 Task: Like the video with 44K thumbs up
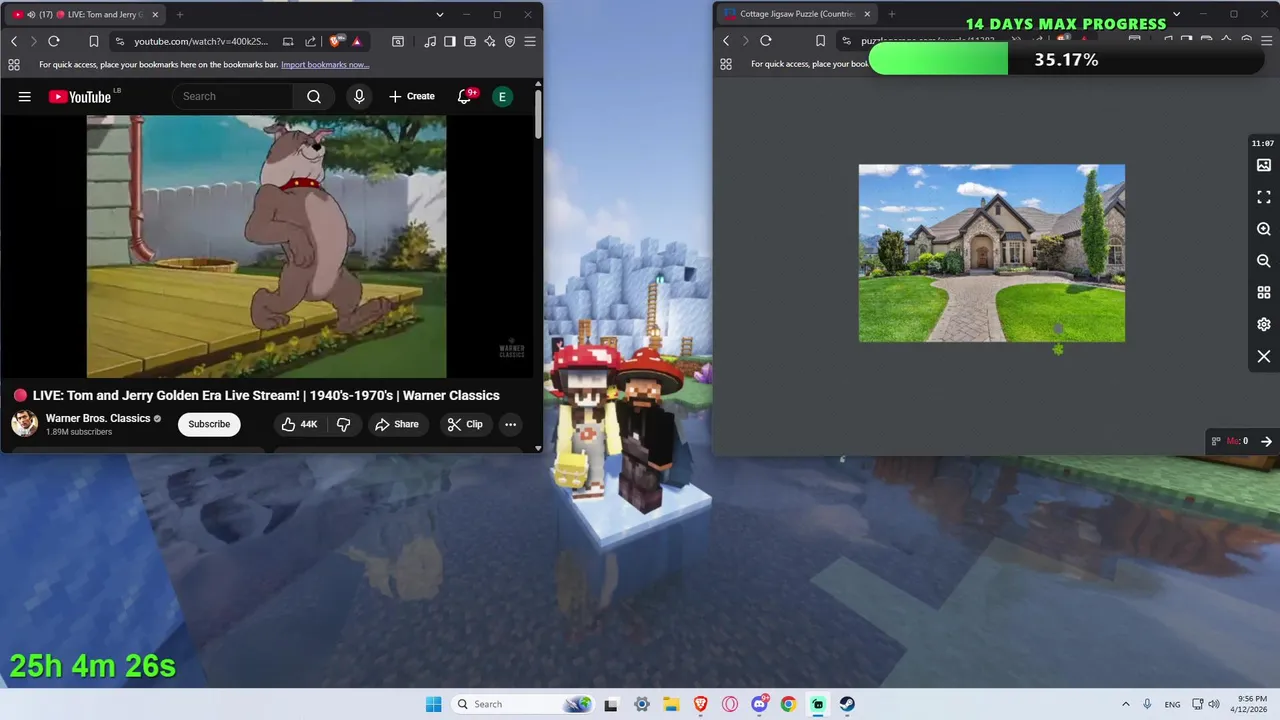tap(299, 424)
